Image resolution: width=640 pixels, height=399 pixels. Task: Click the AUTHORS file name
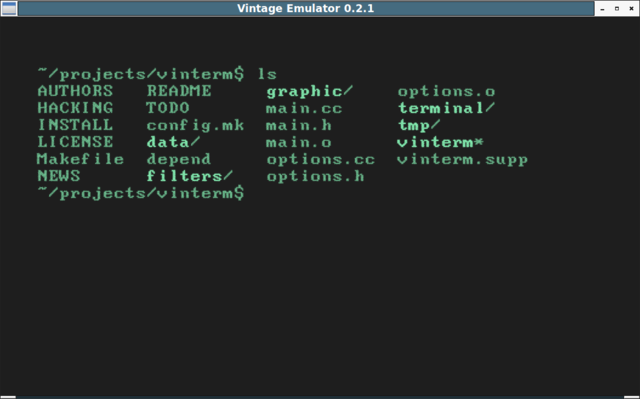pos(75,91)
